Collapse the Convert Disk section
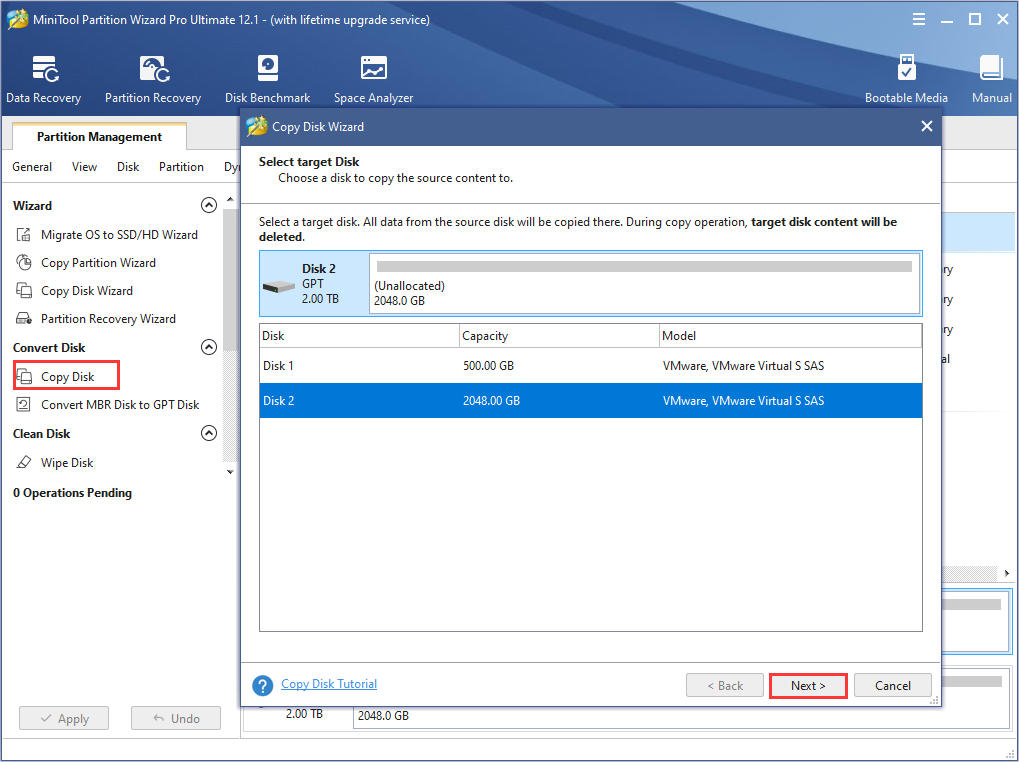Screen dimensions: 1019x762 pos(209,347)
